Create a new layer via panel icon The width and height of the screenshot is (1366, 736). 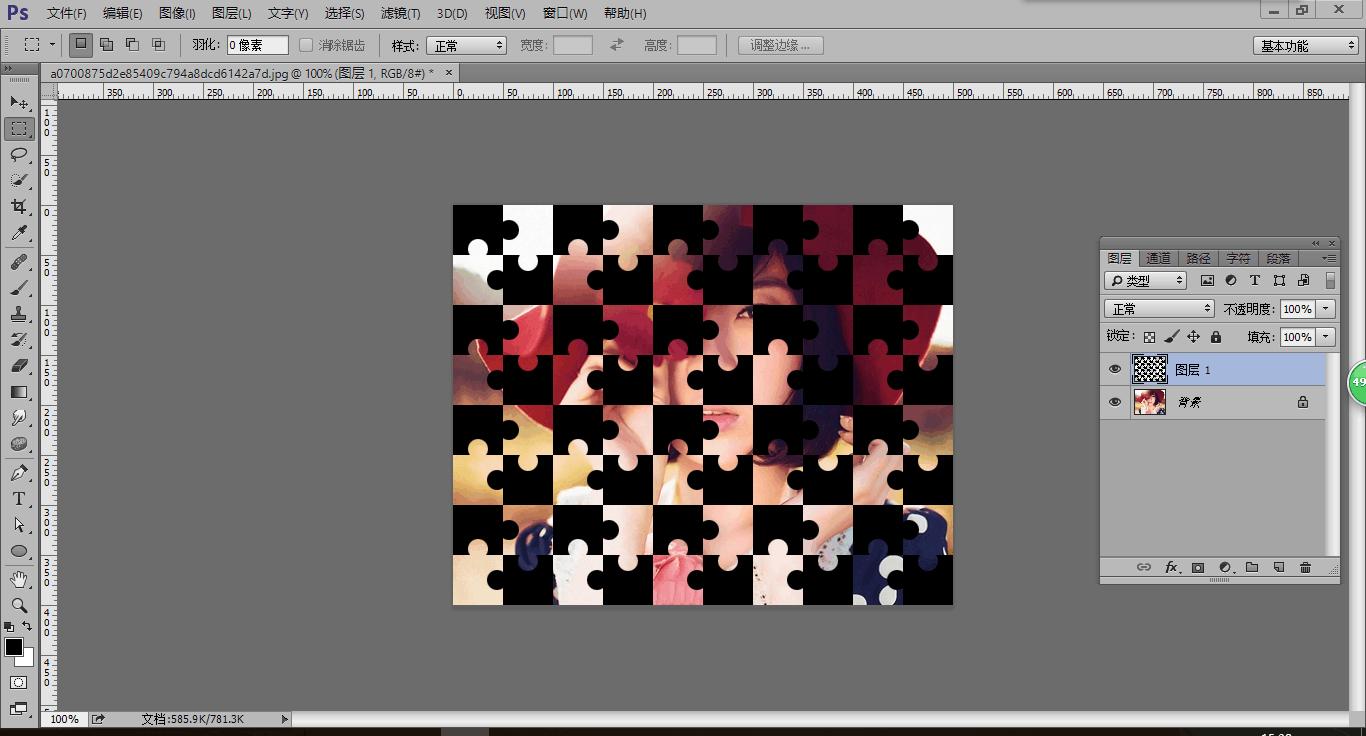(1278, 568)
